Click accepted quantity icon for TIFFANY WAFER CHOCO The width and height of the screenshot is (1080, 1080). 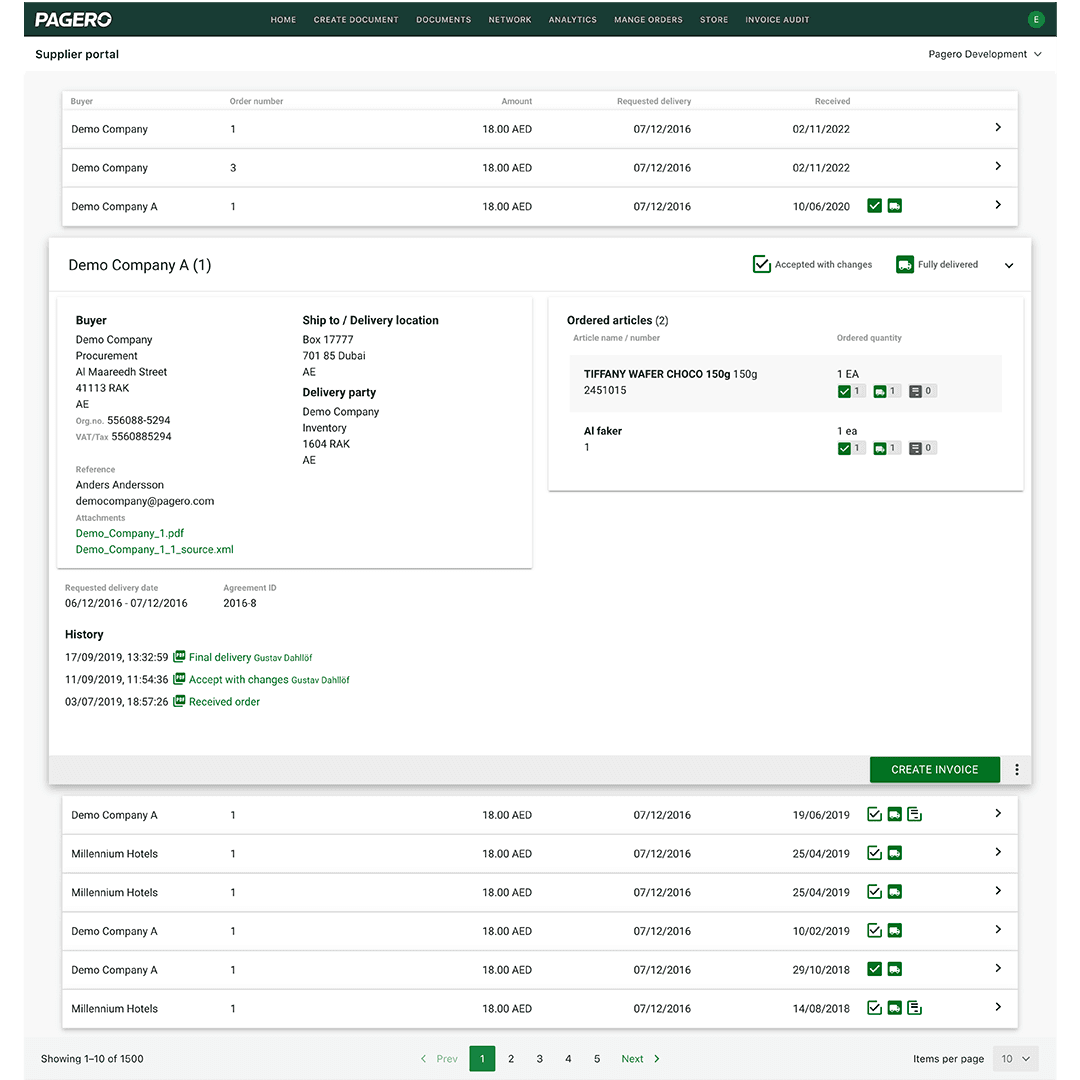[x=844, y=391]
